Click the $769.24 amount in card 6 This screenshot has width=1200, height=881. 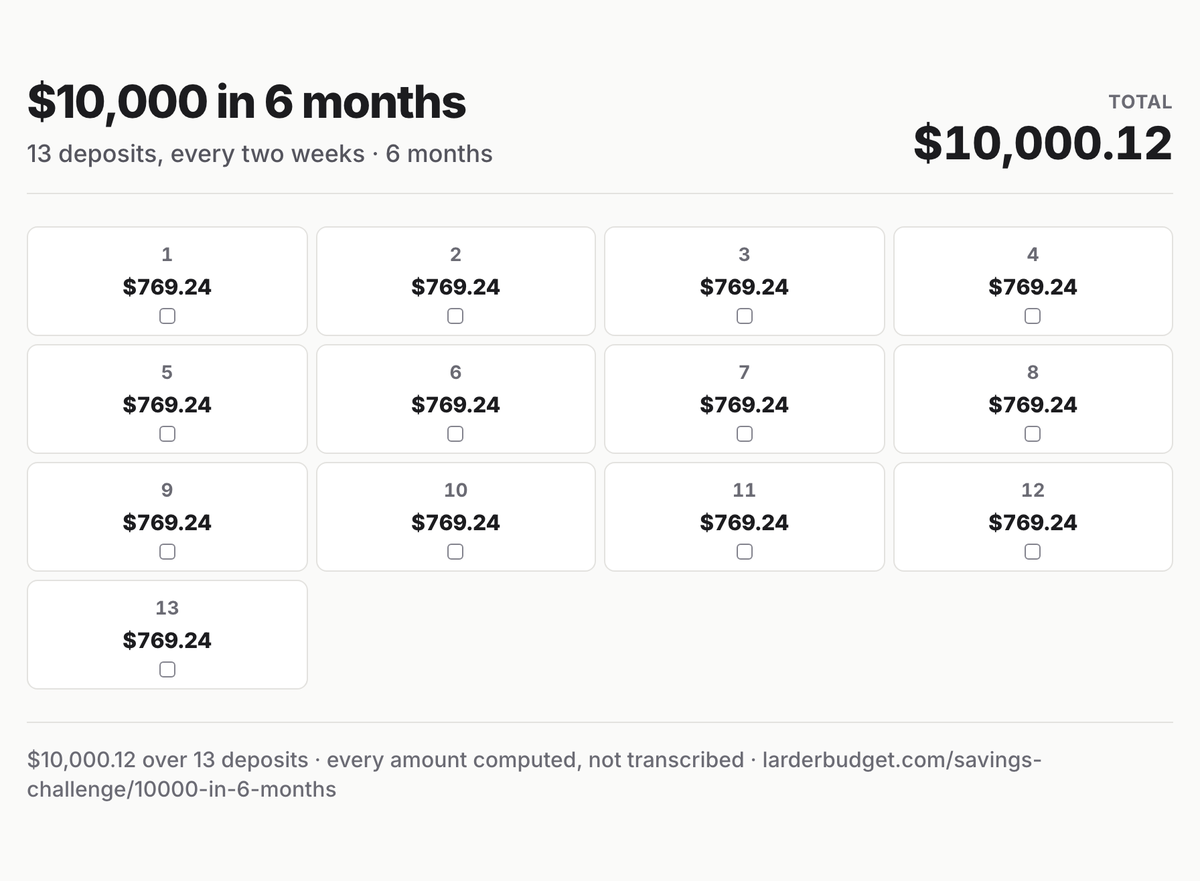point(455,405)
